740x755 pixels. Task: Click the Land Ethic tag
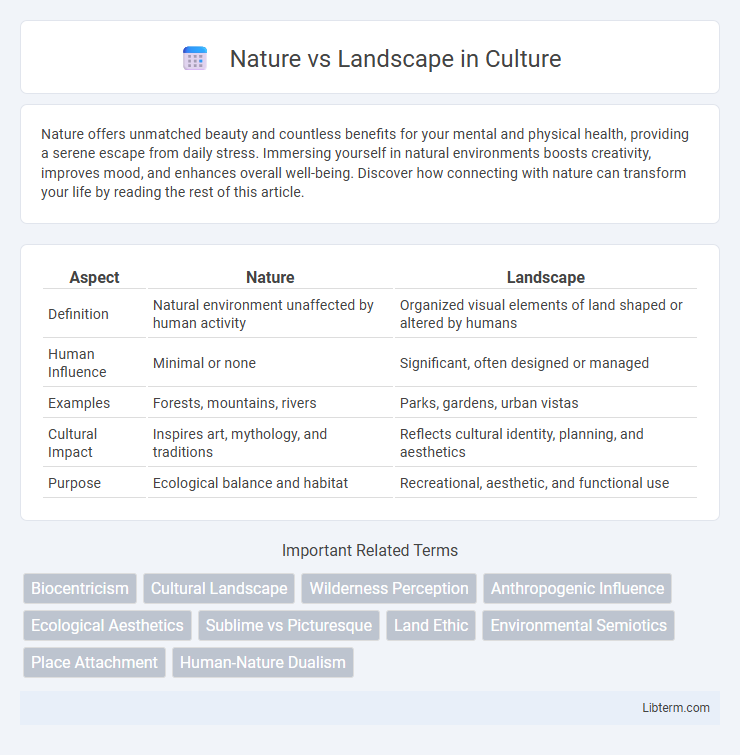(431, 625)
